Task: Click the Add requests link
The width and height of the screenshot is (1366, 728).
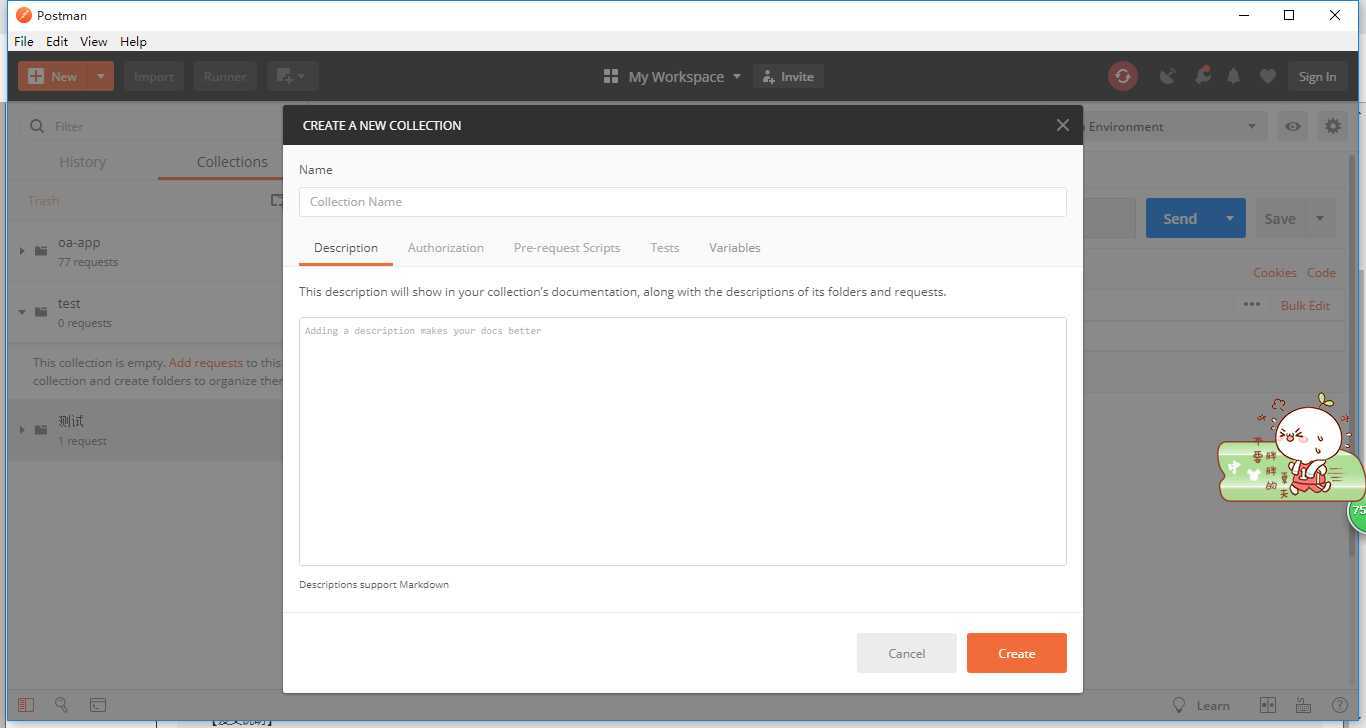Action: point(206,363)
